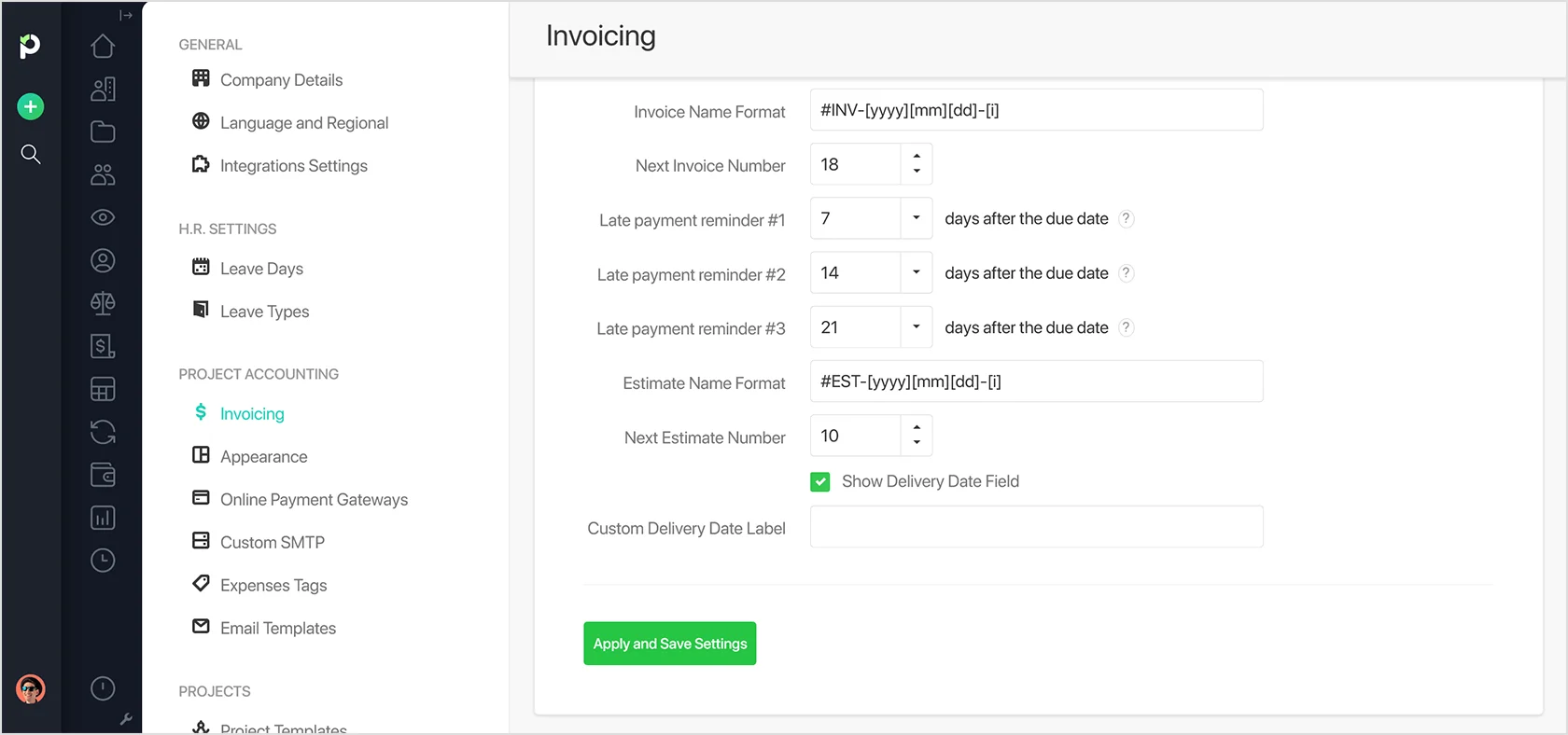Open Late payment reminder #2 dropdown
Screen dimensions: 1568x735
coord(917,272)
